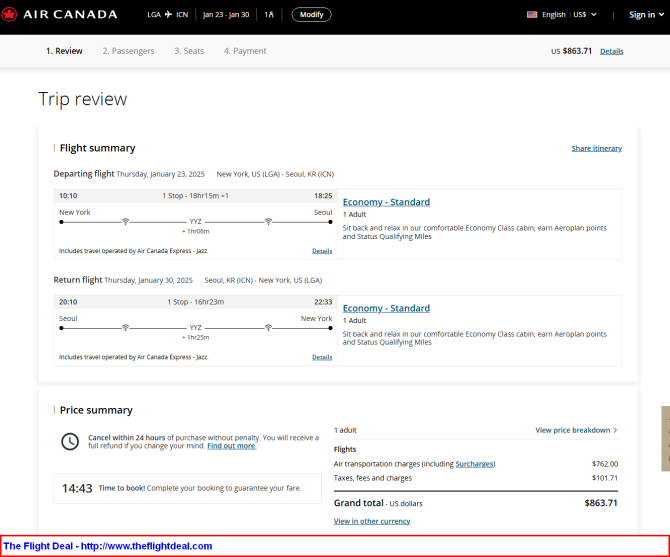The height and width of the screenshot is (557, 670).
Task: Click second Wi-Fi icon on return flight
Action: pos(268,328)
